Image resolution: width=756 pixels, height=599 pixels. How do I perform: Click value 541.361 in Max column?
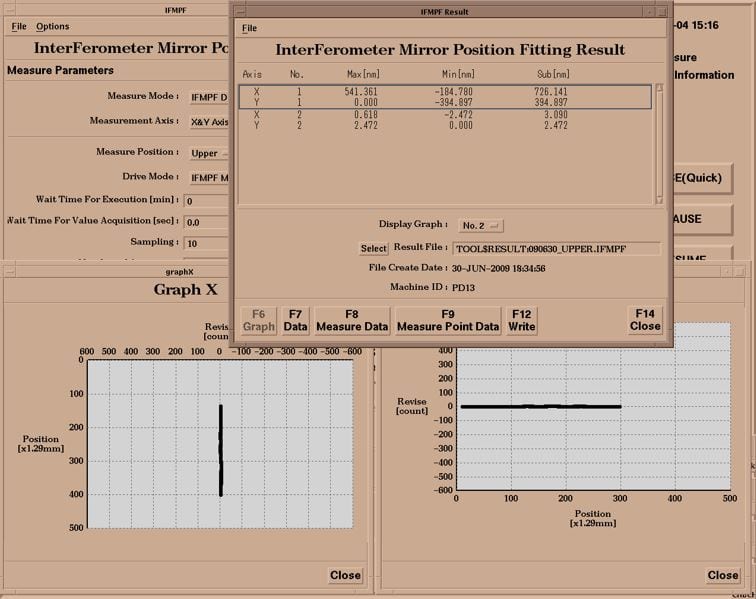point(361,92)
